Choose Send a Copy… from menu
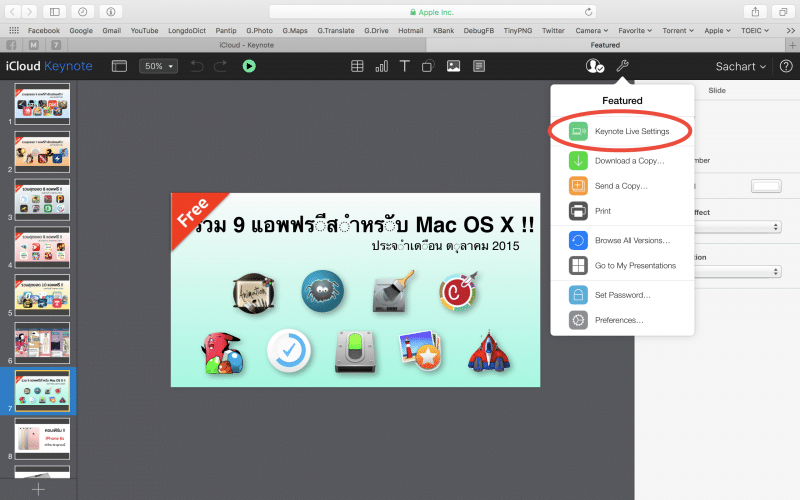This screenshot has width=800, height=500. tap(622, 186)
